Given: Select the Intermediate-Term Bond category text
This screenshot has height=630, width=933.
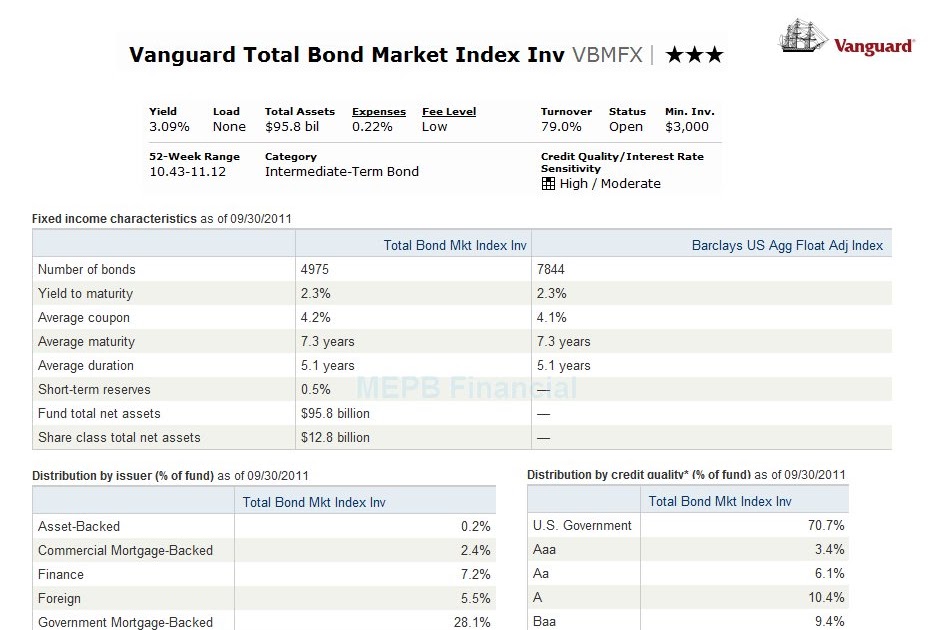Looking at the screenshot, I should coord(342,172).
